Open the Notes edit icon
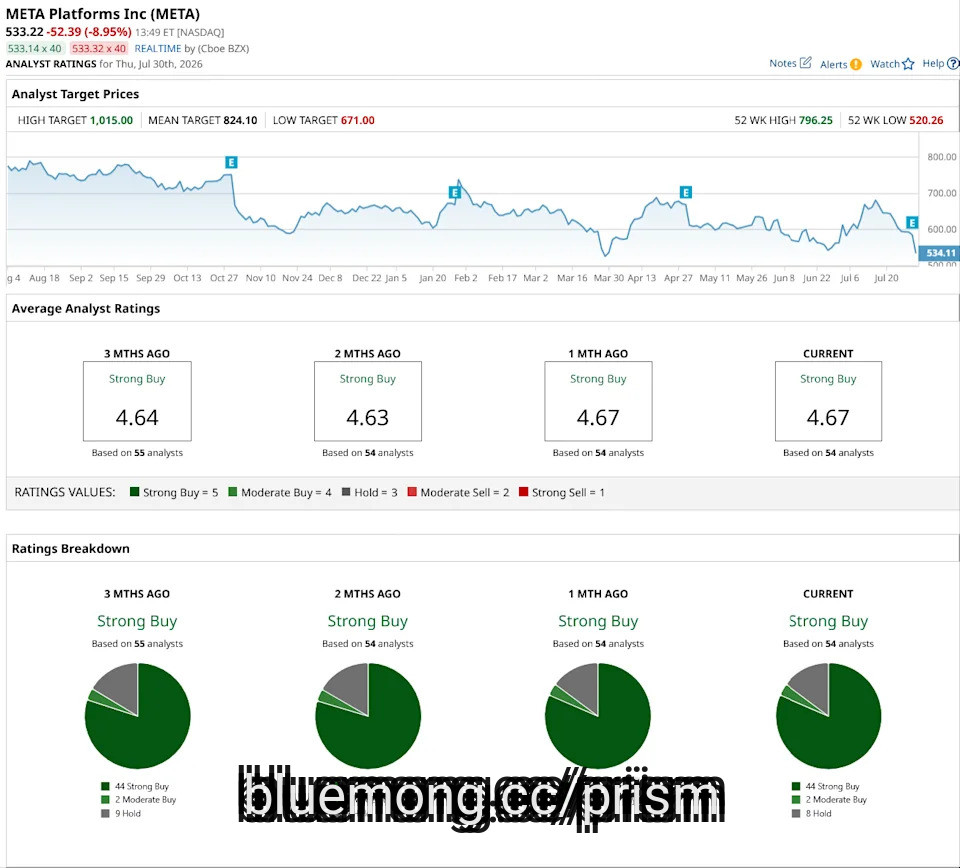This screenshot has height=868, width=960. click(806, 62)
